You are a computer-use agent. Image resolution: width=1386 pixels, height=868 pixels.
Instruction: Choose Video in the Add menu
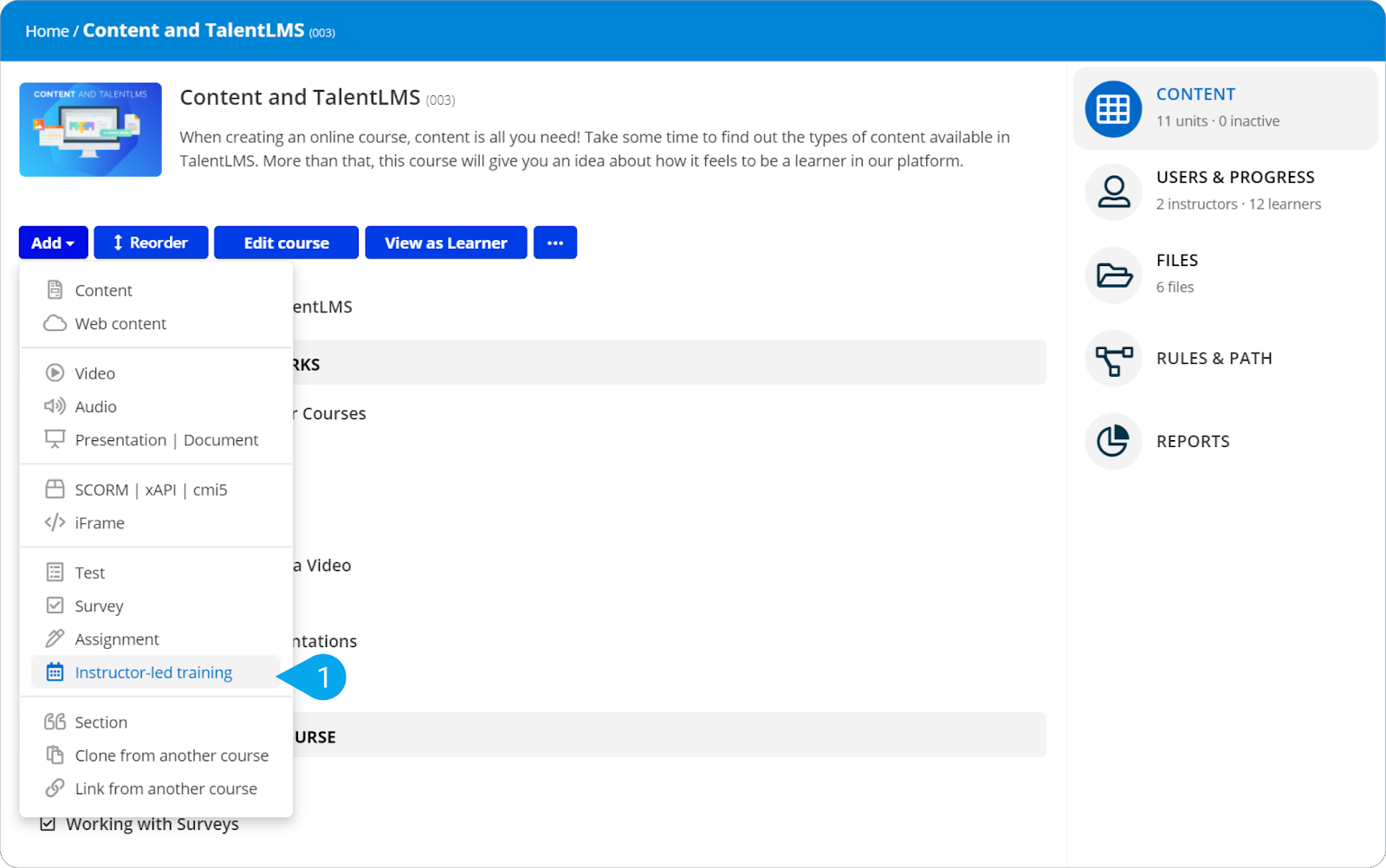pyautogui.click(x=156, y=373)
